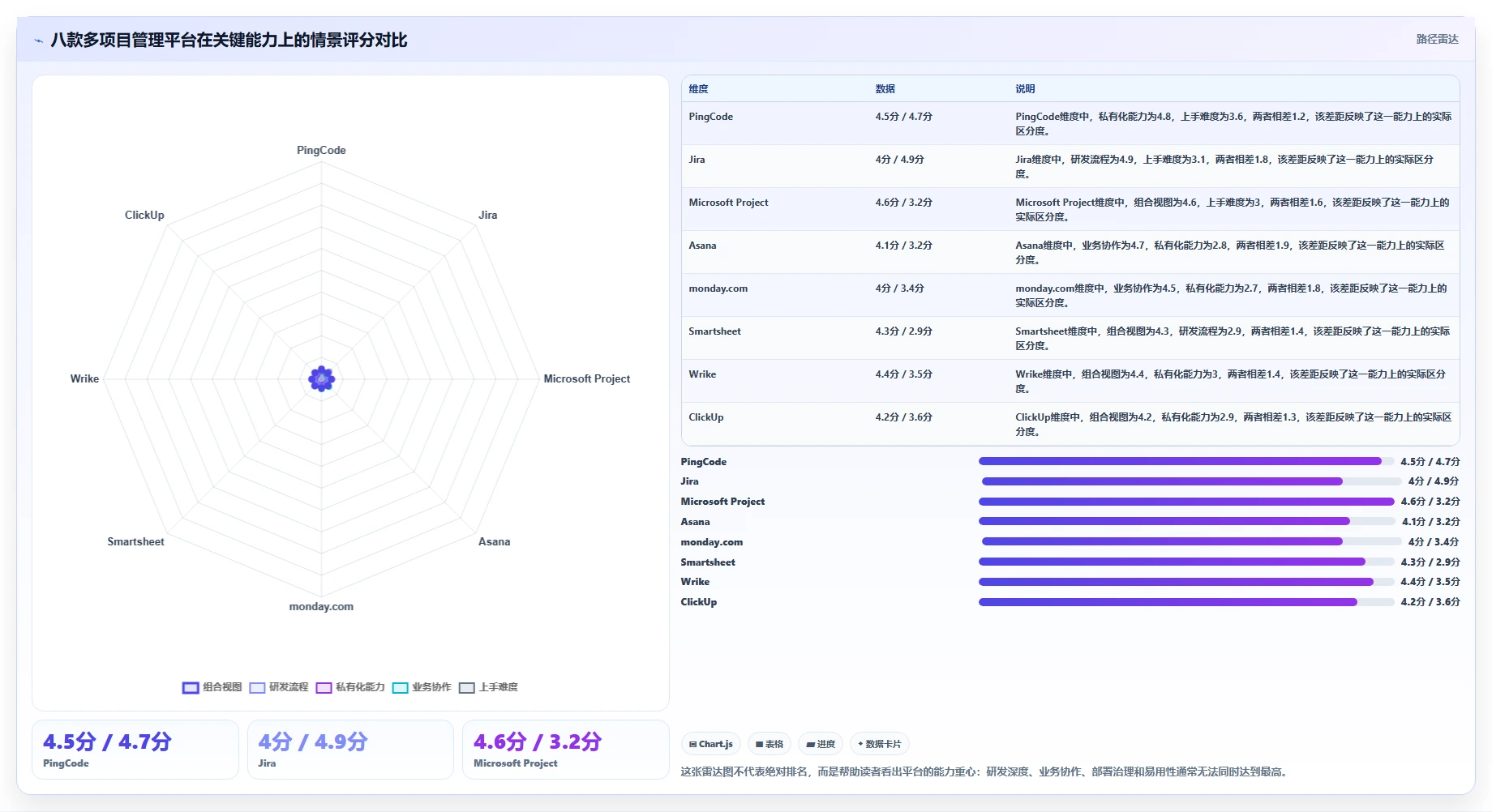This screenshot has height=812, width=1492.
Task: Click the 4.4分 / 3.5分 table cell
Action: pyautogui.click(x=903, y=374)
